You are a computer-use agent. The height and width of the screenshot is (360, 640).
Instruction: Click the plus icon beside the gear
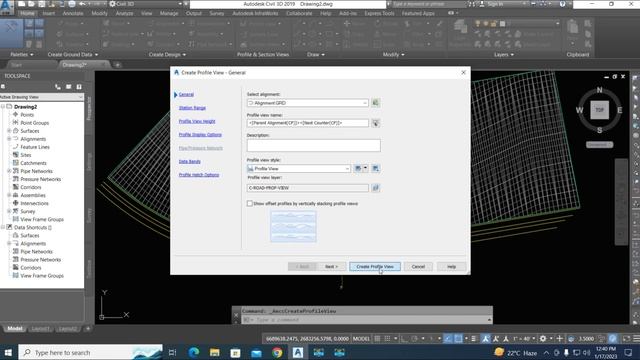(560, 338)
